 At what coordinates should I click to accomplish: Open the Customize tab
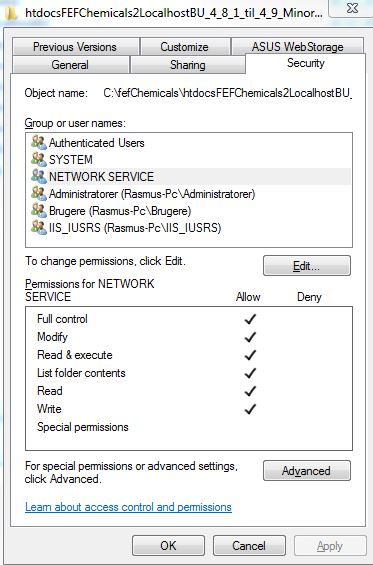185,47
